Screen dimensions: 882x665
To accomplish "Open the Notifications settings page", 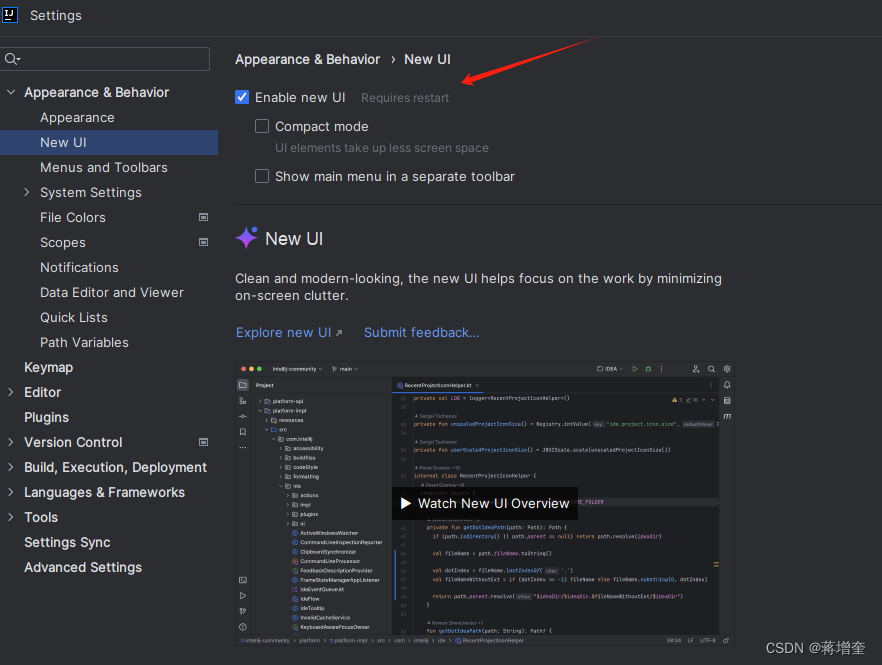I will click(79, 267).
